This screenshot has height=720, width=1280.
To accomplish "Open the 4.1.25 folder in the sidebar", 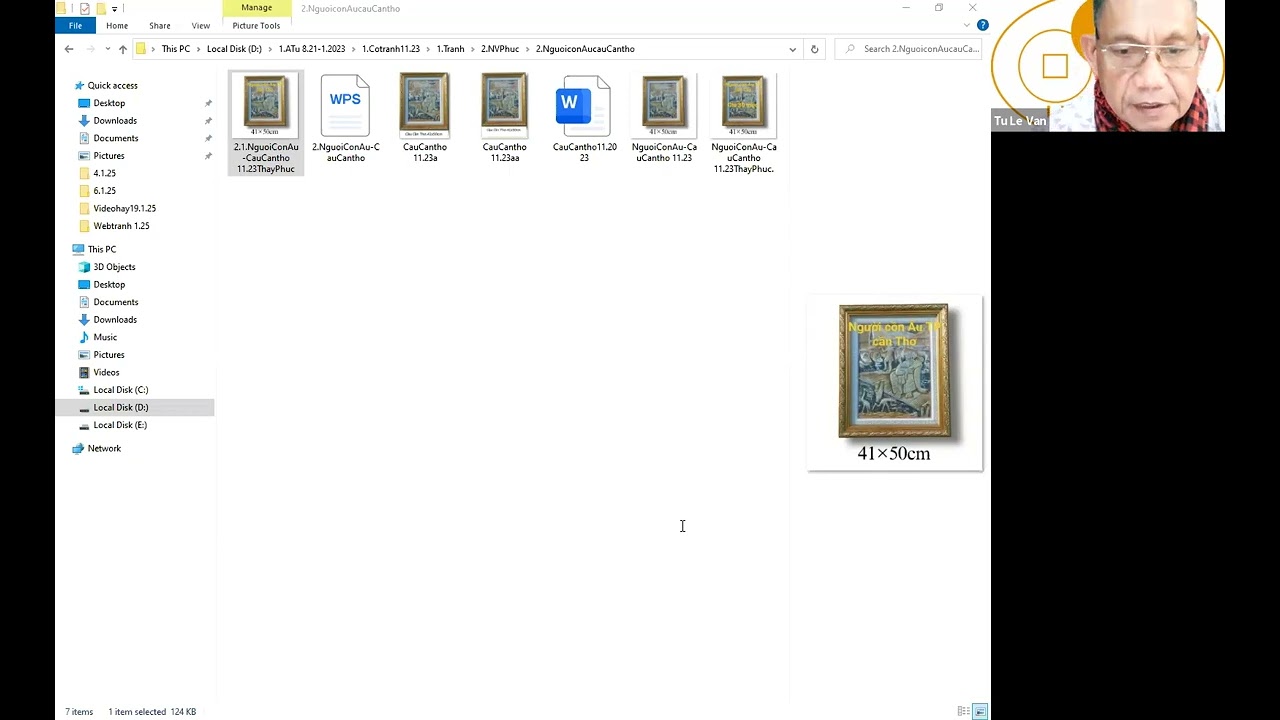I will (104, 173).
